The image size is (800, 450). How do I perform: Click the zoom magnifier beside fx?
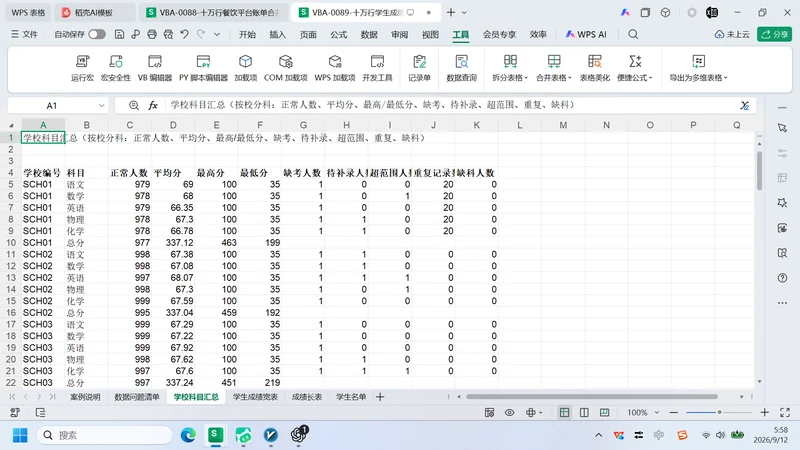click(134, 105)
